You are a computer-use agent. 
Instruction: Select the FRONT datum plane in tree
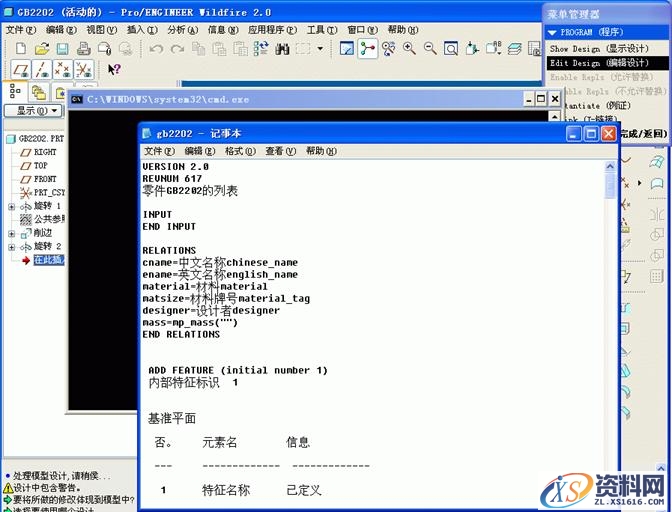click(x=45, y=179)
